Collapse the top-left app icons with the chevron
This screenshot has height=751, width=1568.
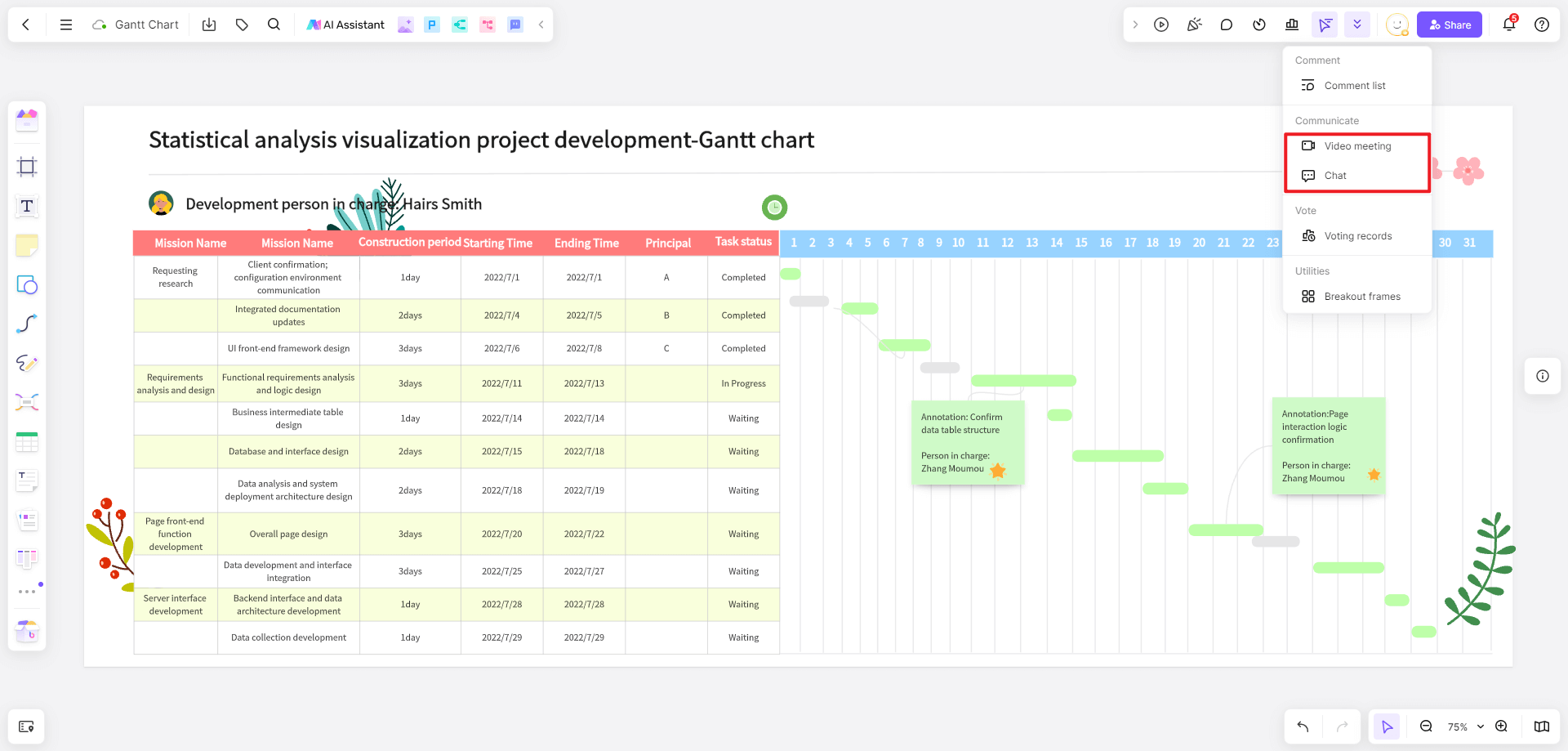541,25
